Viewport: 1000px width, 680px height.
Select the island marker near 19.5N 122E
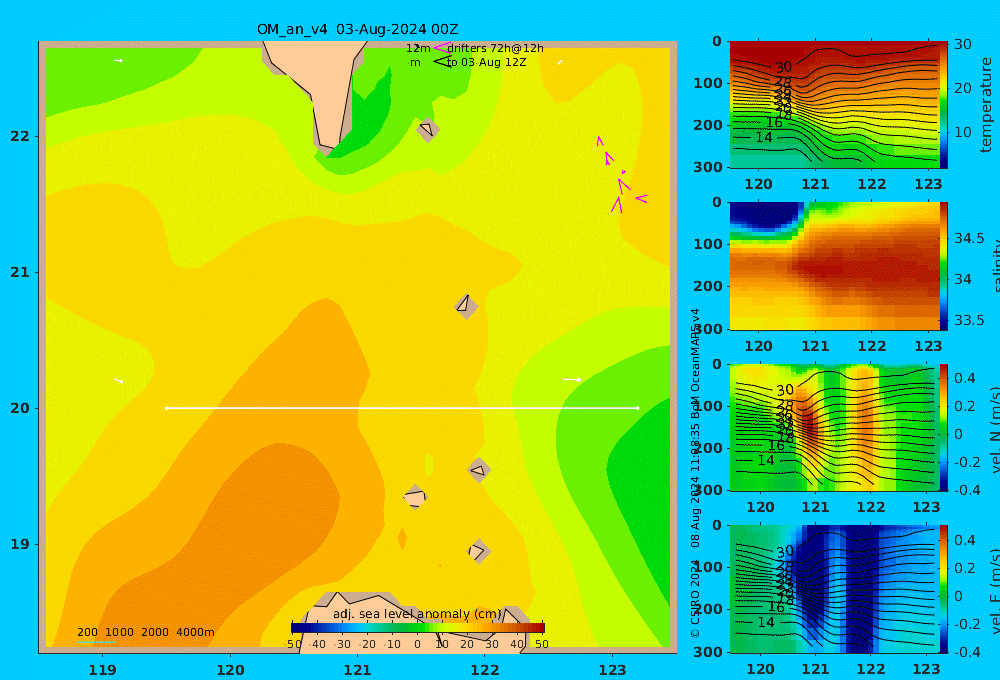tap(479, 471)
